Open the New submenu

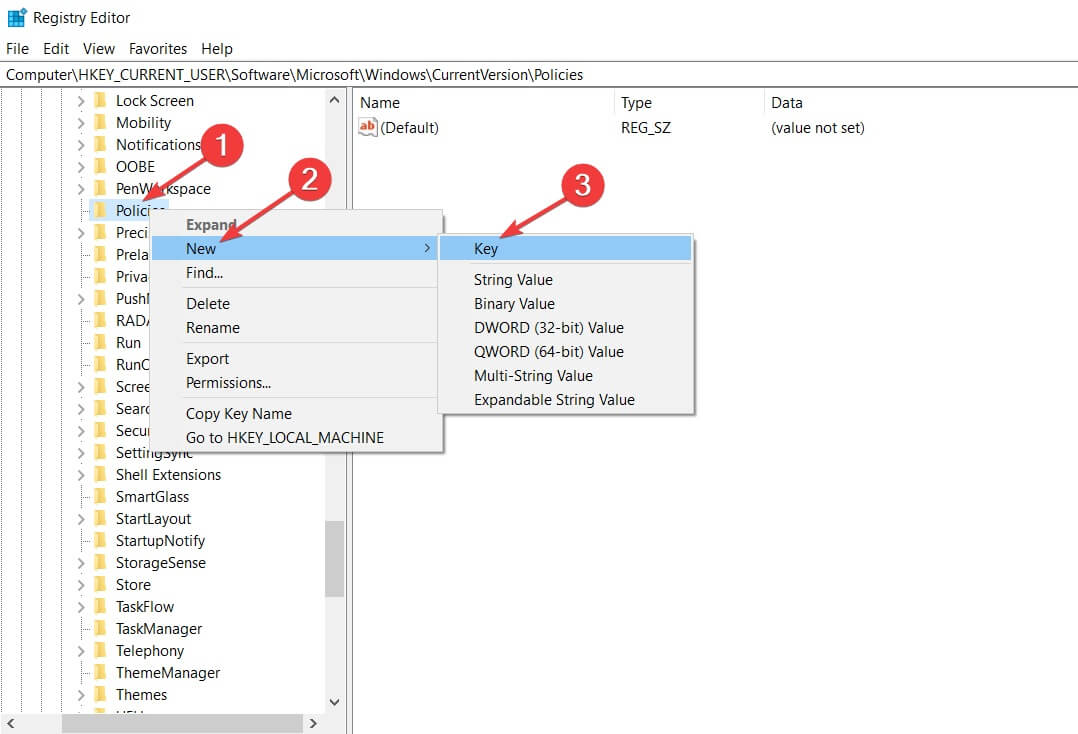296,248
